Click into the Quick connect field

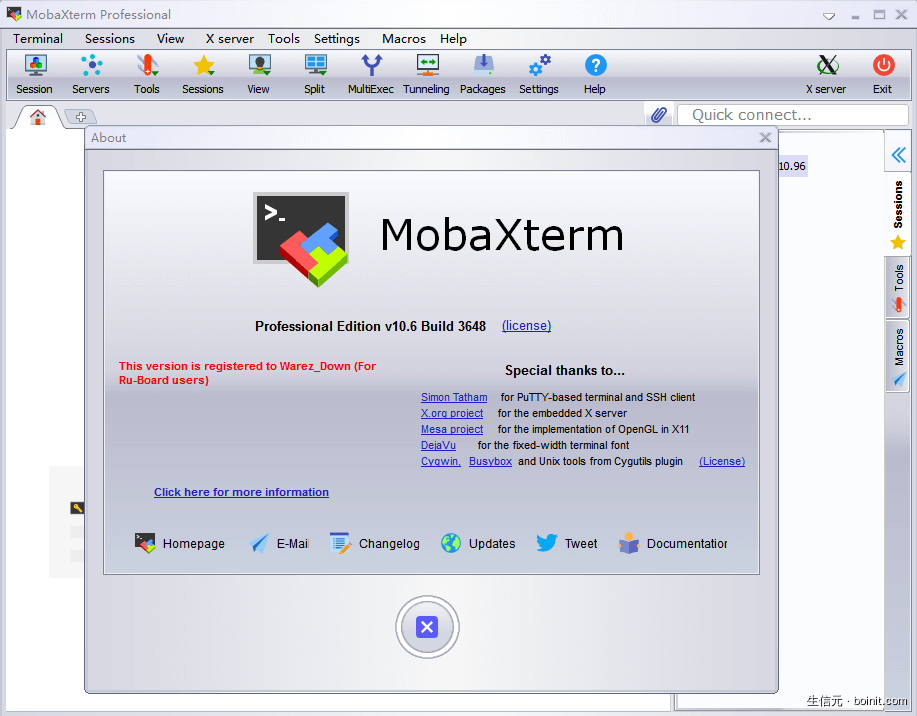pyautogui.click(x=792, y=115)
